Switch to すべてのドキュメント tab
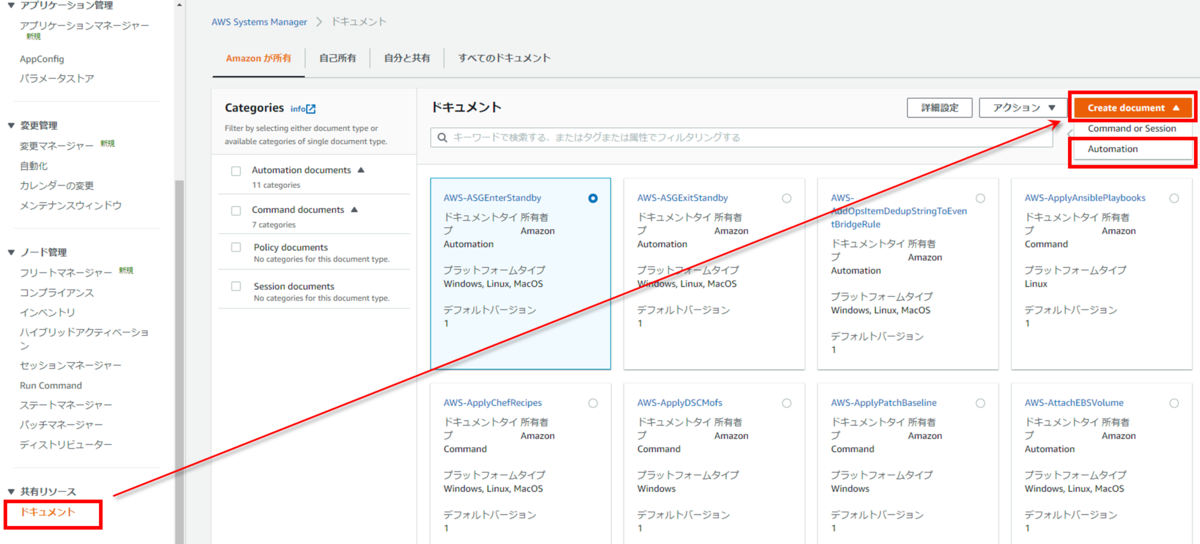Viewport: 1200px width, 544px height. coord(504,58)
